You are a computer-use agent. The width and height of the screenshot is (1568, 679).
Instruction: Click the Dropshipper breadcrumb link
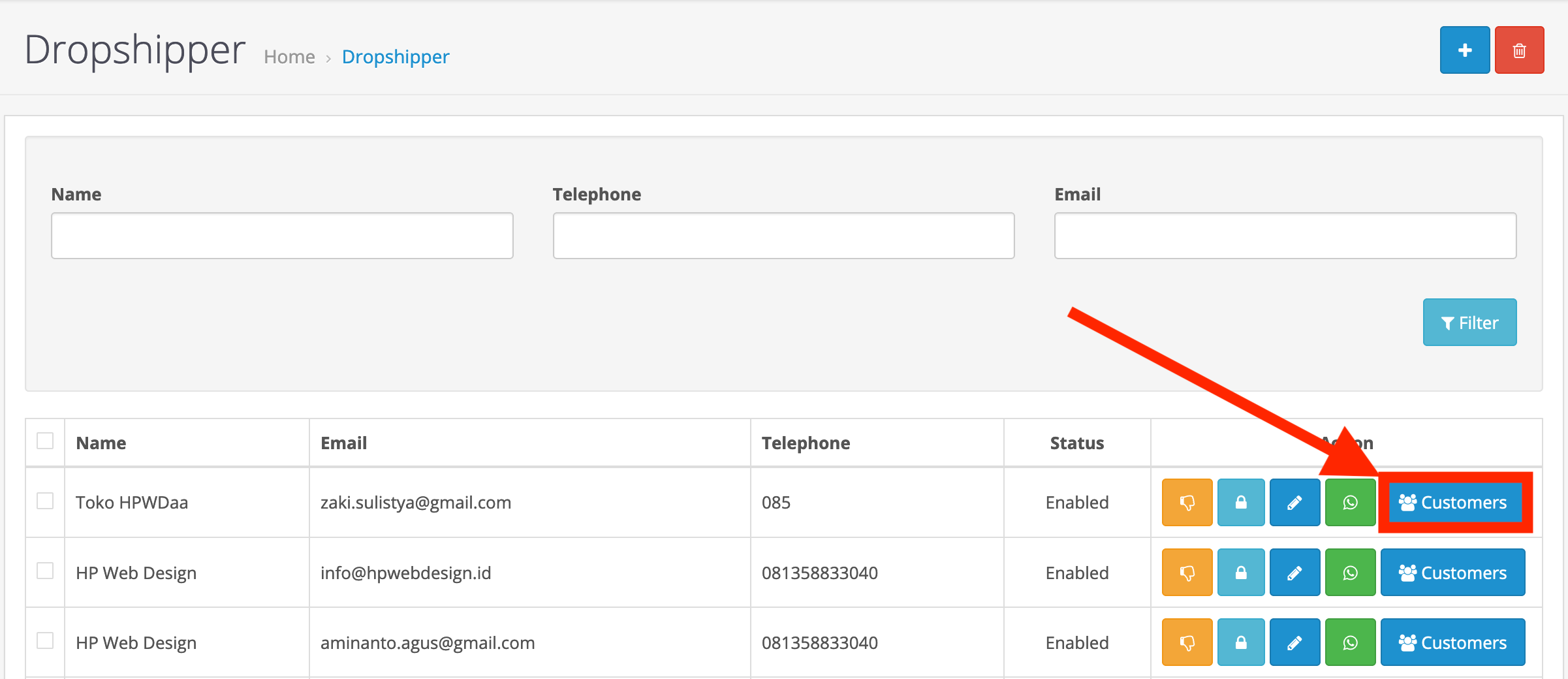pos(396,57)
